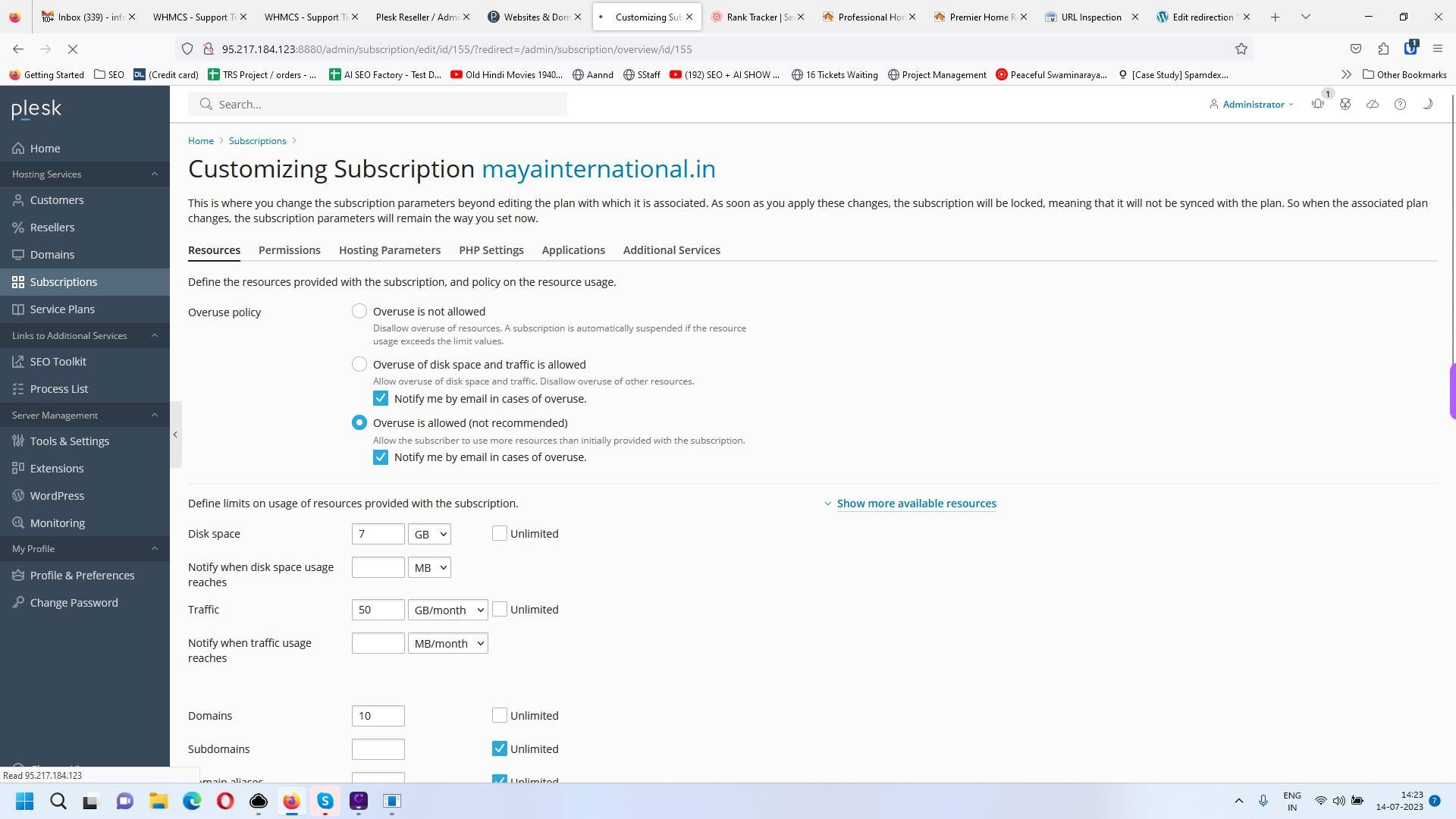Switch to PHP Settings tab
The height and width of the screenshot is (819, 1456).
(491, 250)
